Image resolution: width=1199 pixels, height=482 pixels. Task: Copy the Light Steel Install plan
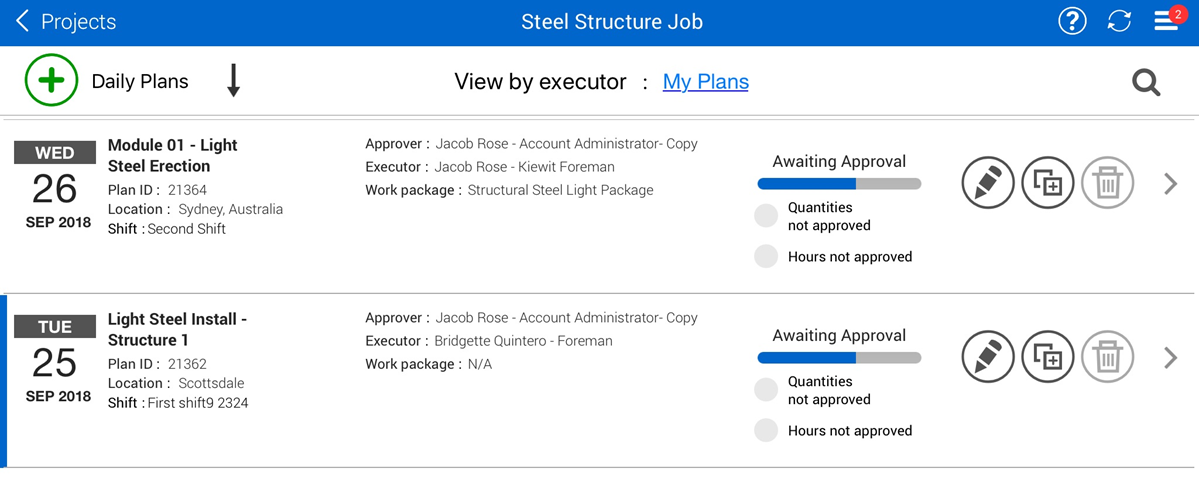[1047, 357]
